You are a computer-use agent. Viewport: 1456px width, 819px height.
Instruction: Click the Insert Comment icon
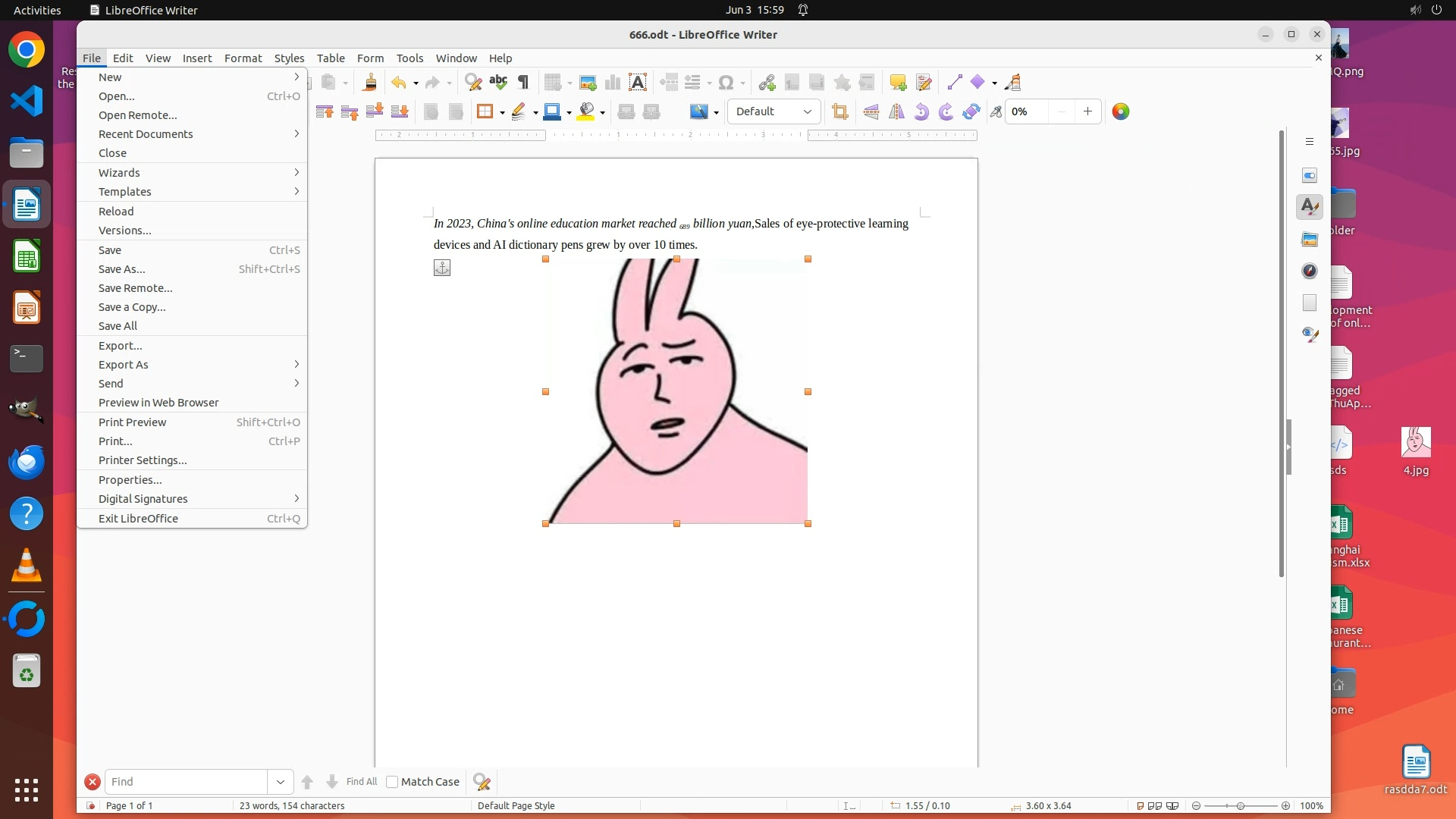point(898,83)
